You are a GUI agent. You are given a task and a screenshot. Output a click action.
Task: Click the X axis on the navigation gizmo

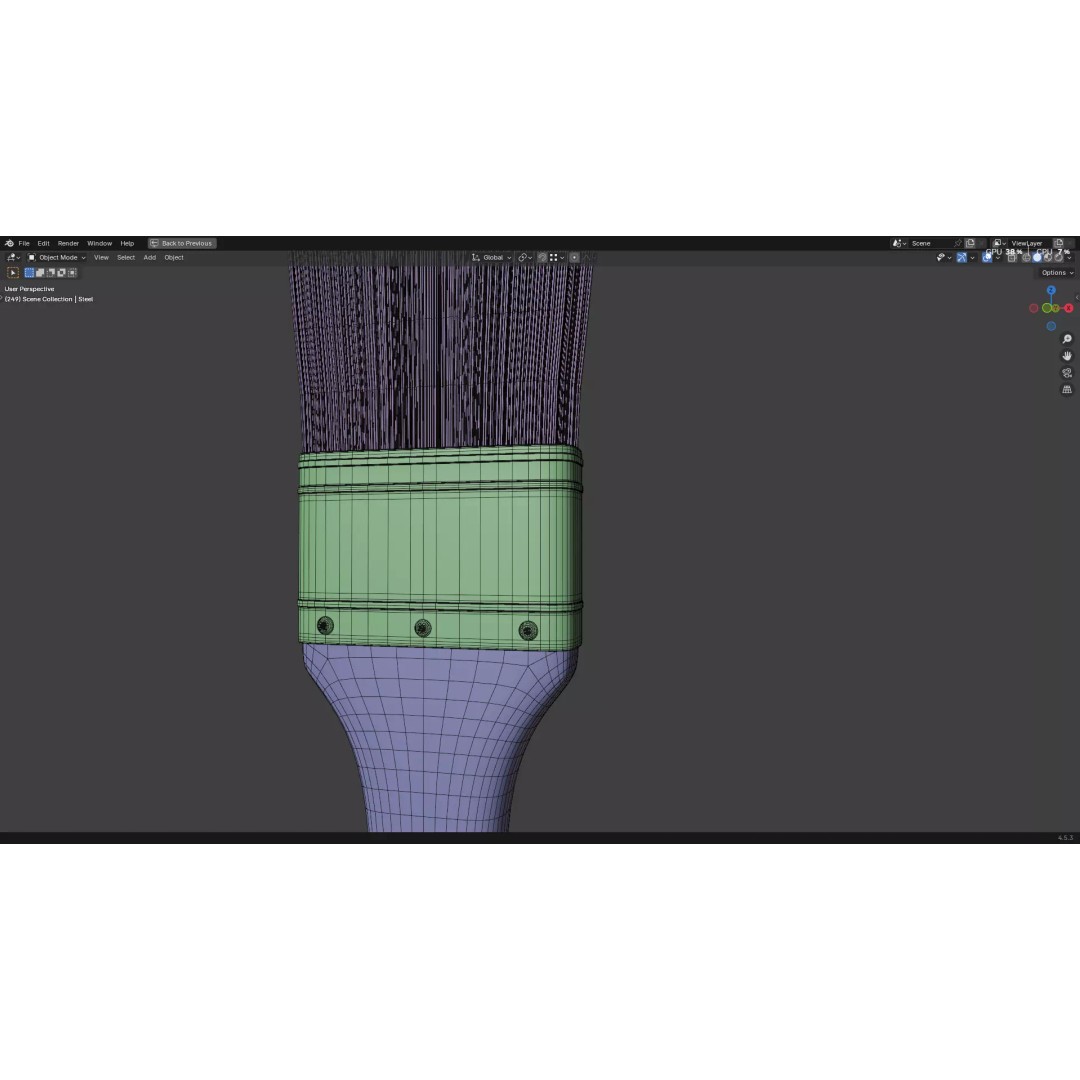coord(1068,308)
